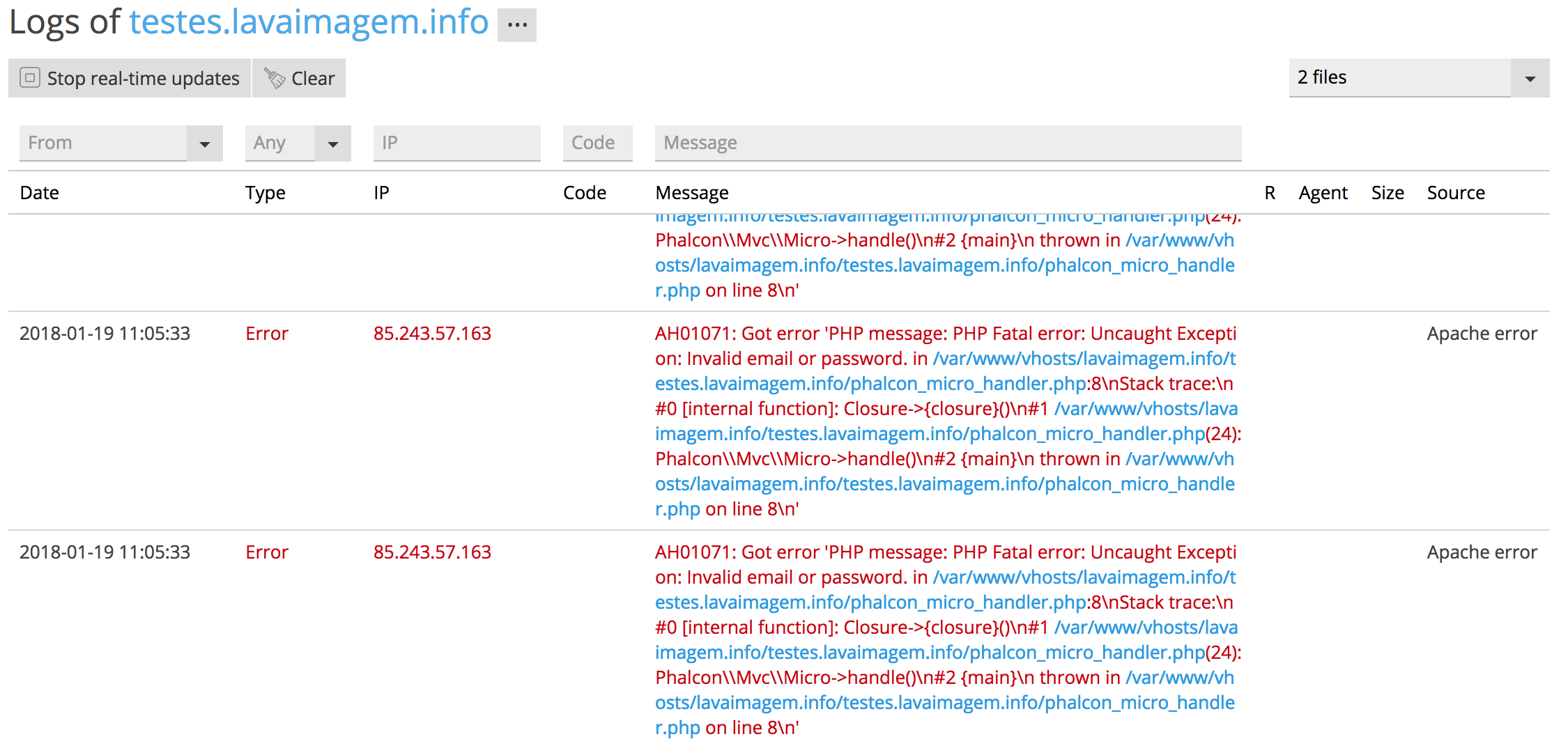Select the IP address 85.243.57.163 entry
This screenshot has height=755, width=1568.
click(x=432, y=333)
